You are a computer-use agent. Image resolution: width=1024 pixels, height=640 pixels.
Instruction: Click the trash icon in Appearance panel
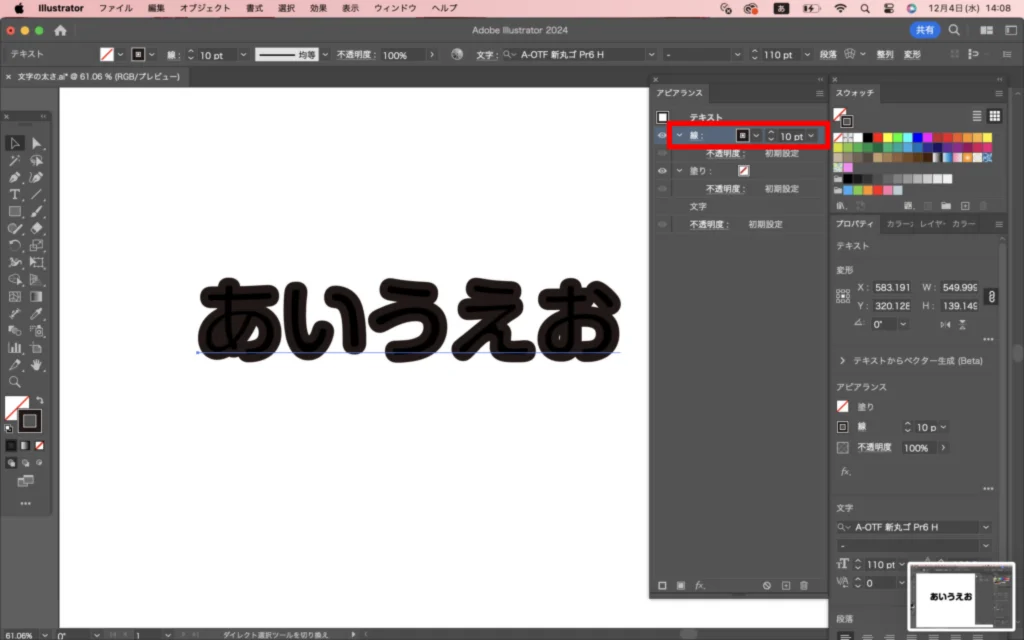point(804,585)
